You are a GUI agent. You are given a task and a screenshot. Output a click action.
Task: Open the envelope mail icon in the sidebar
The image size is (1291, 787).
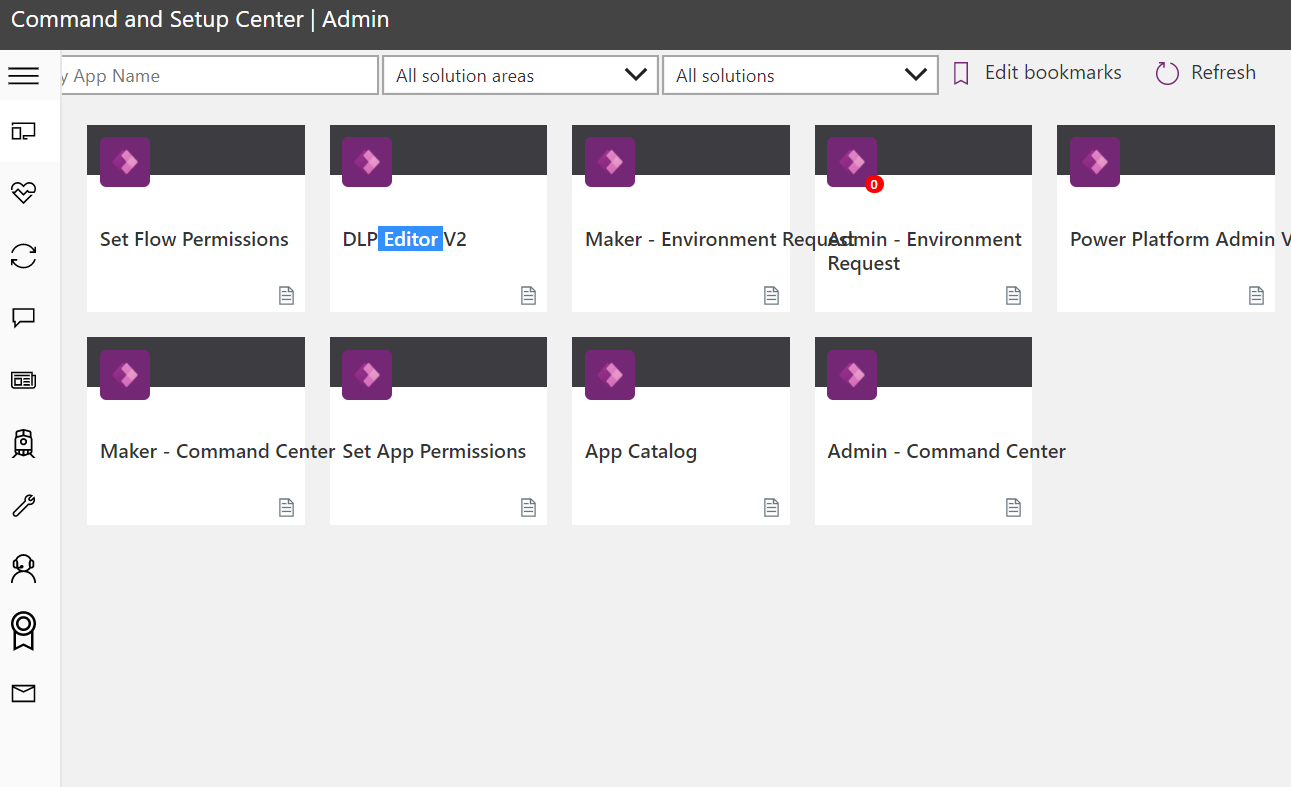(23, 693)
